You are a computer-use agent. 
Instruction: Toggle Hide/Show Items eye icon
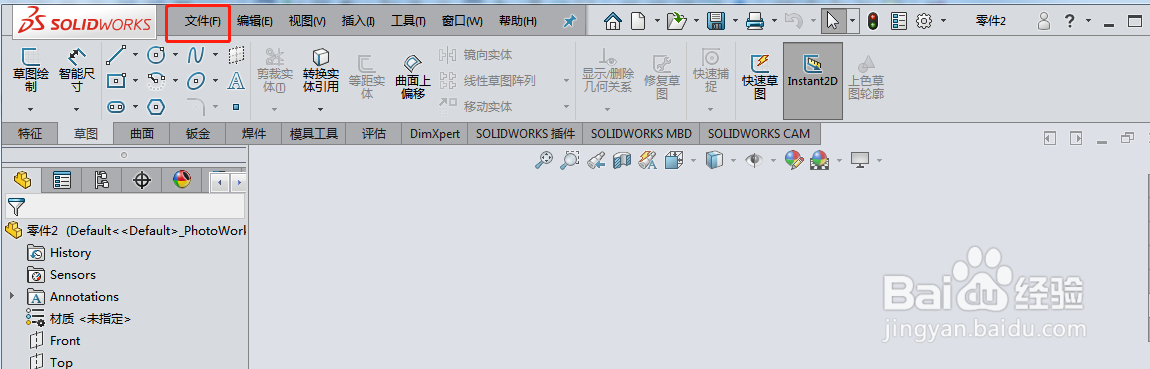click(x=754, y=160)
